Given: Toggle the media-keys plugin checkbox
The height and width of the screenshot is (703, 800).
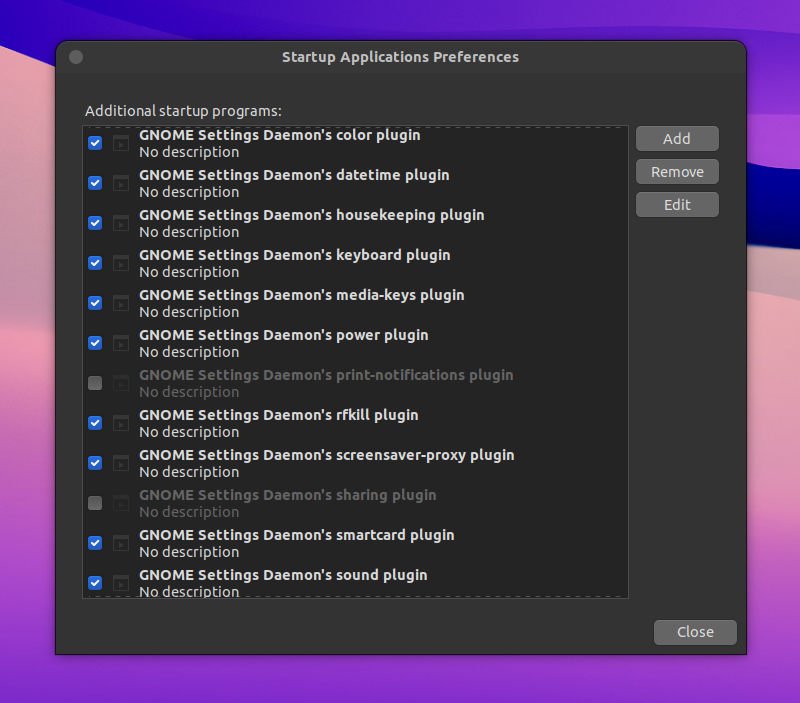Looking at the screenshot, I should pyautogui.click(x=95, y=303).
